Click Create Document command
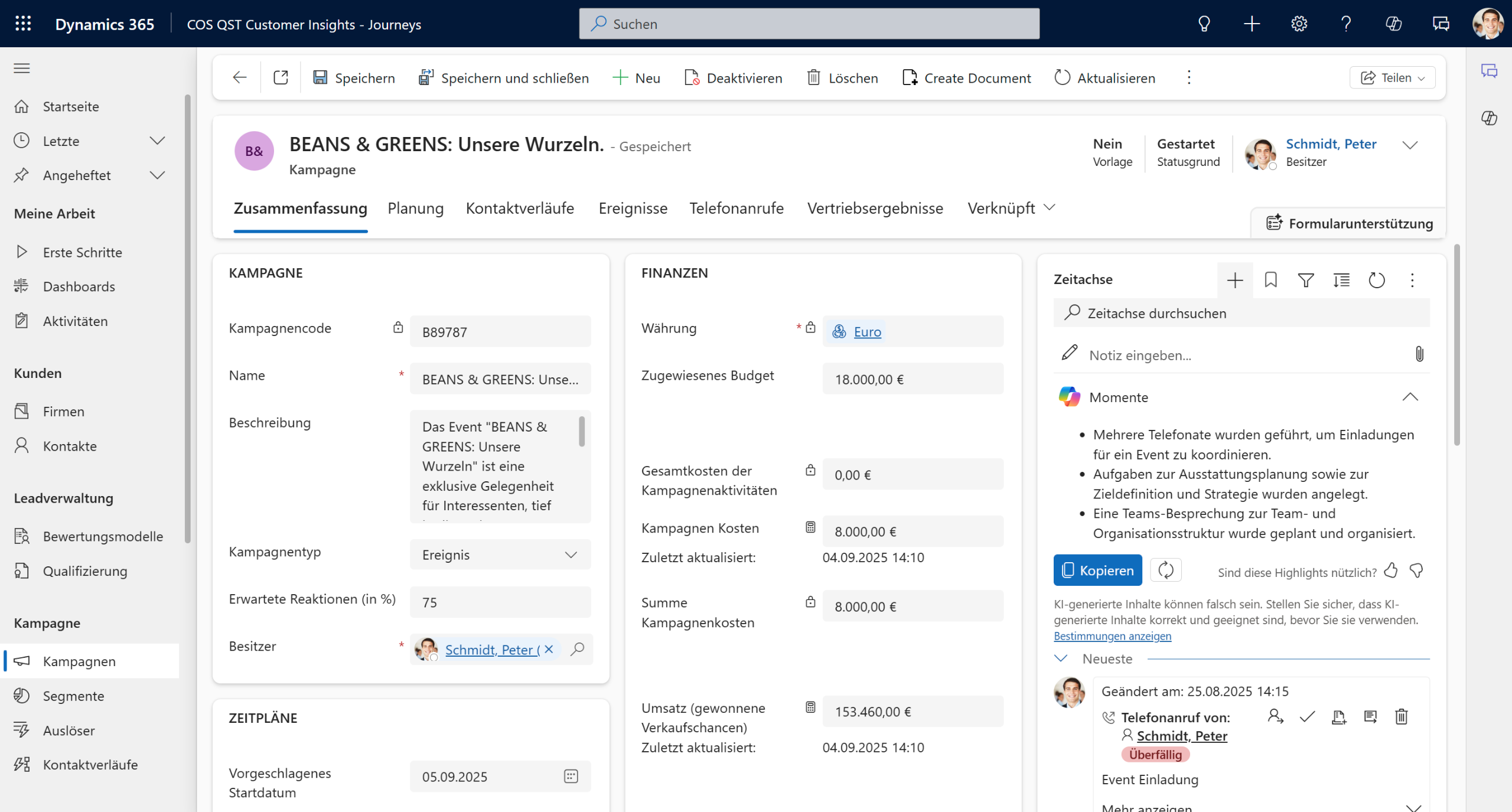The width and height of the screenshot is (1512, 812). point(966,78)
